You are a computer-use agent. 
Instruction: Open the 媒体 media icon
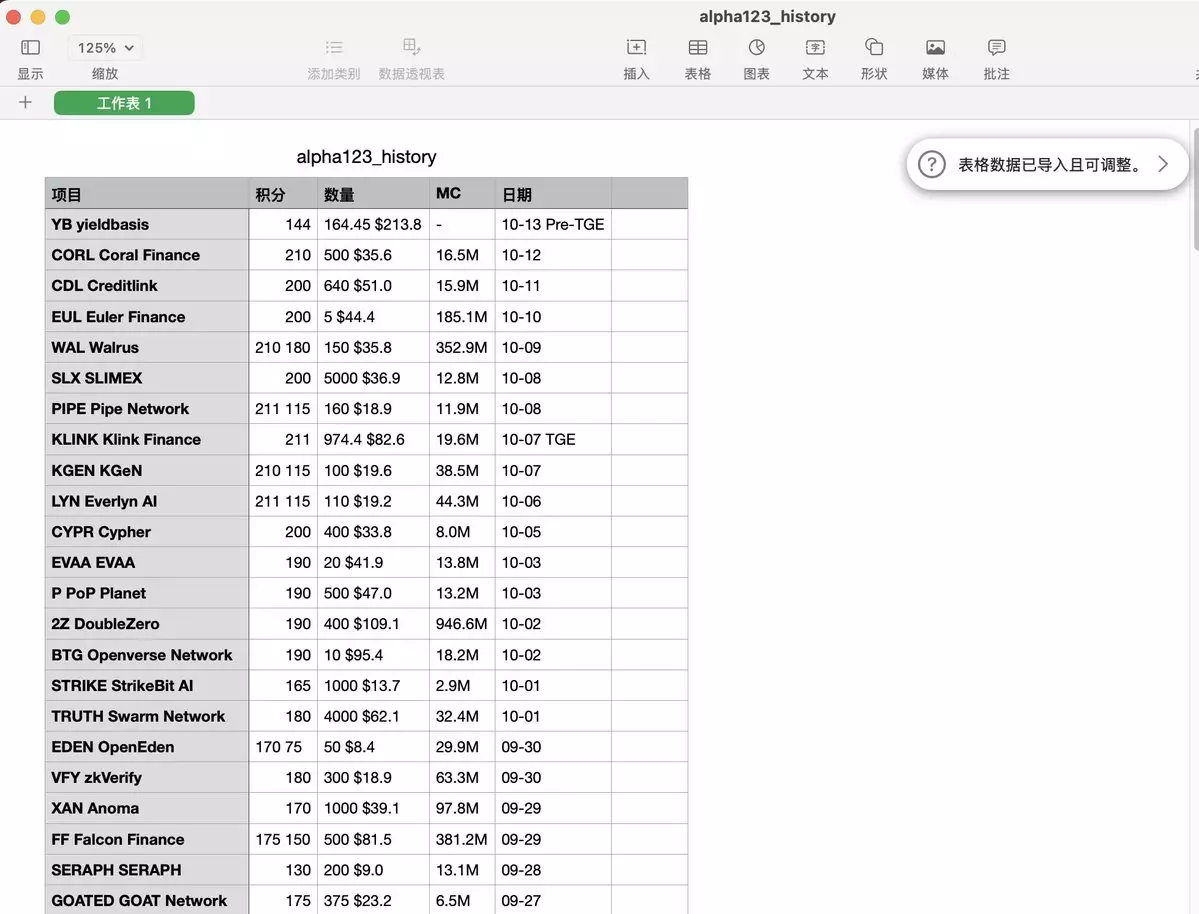click(935, 47)
